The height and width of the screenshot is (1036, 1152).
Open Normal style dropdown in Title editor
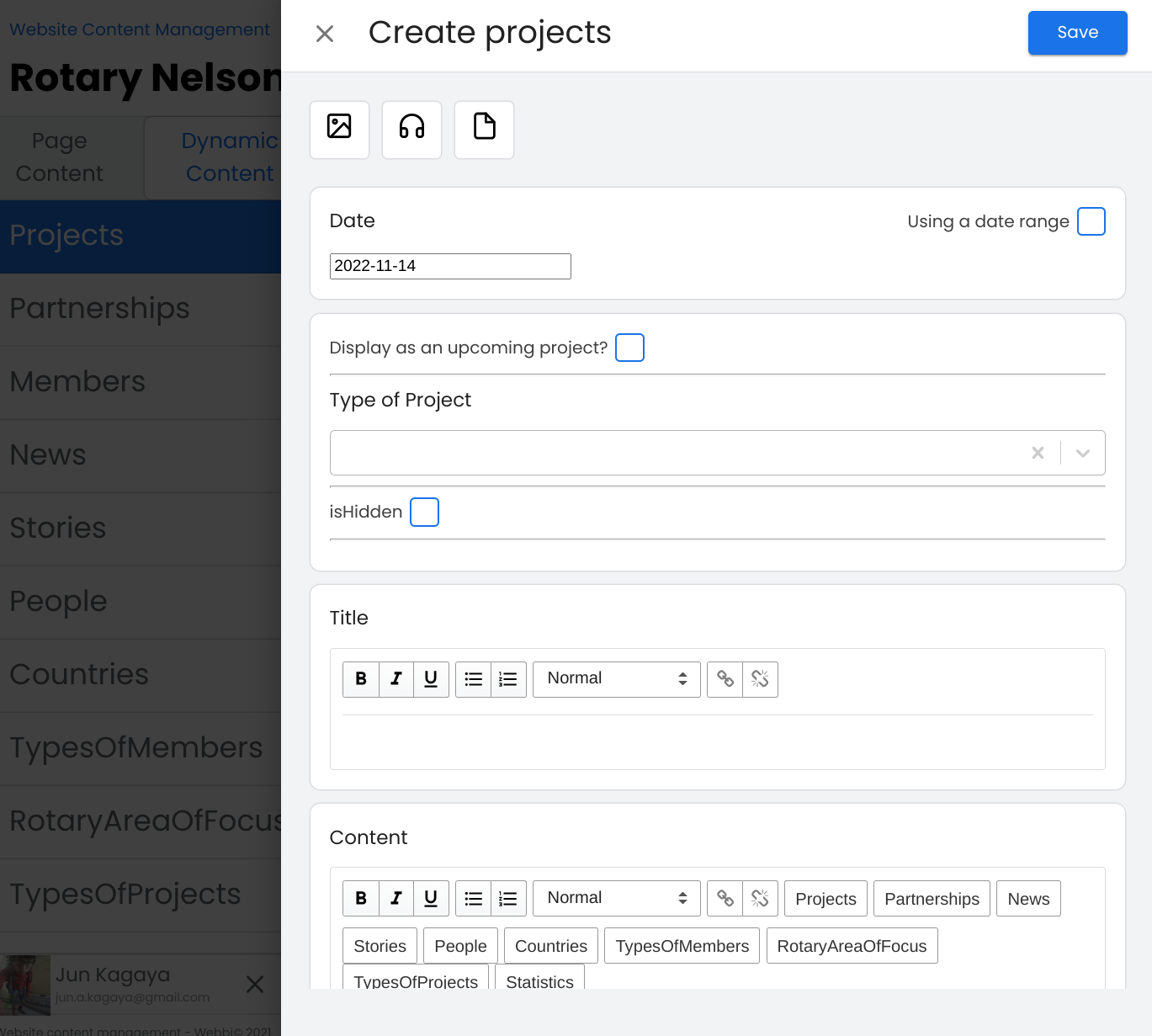[617, 679]
